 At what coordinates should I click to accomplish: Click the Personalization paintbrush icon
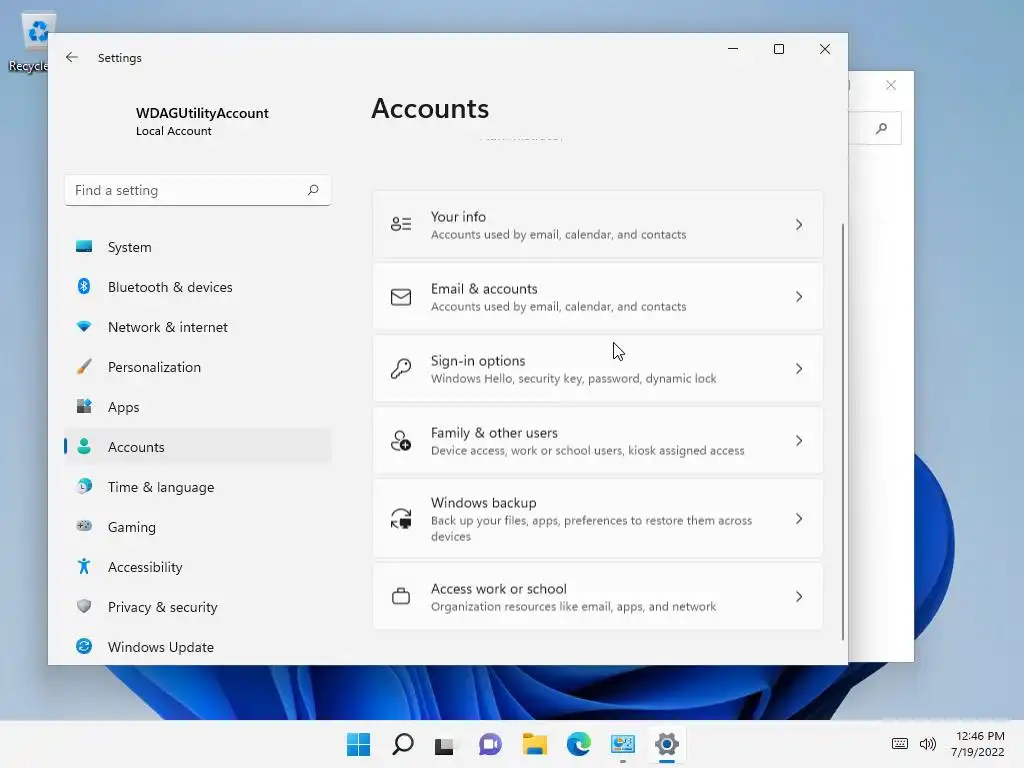[84, 366]
